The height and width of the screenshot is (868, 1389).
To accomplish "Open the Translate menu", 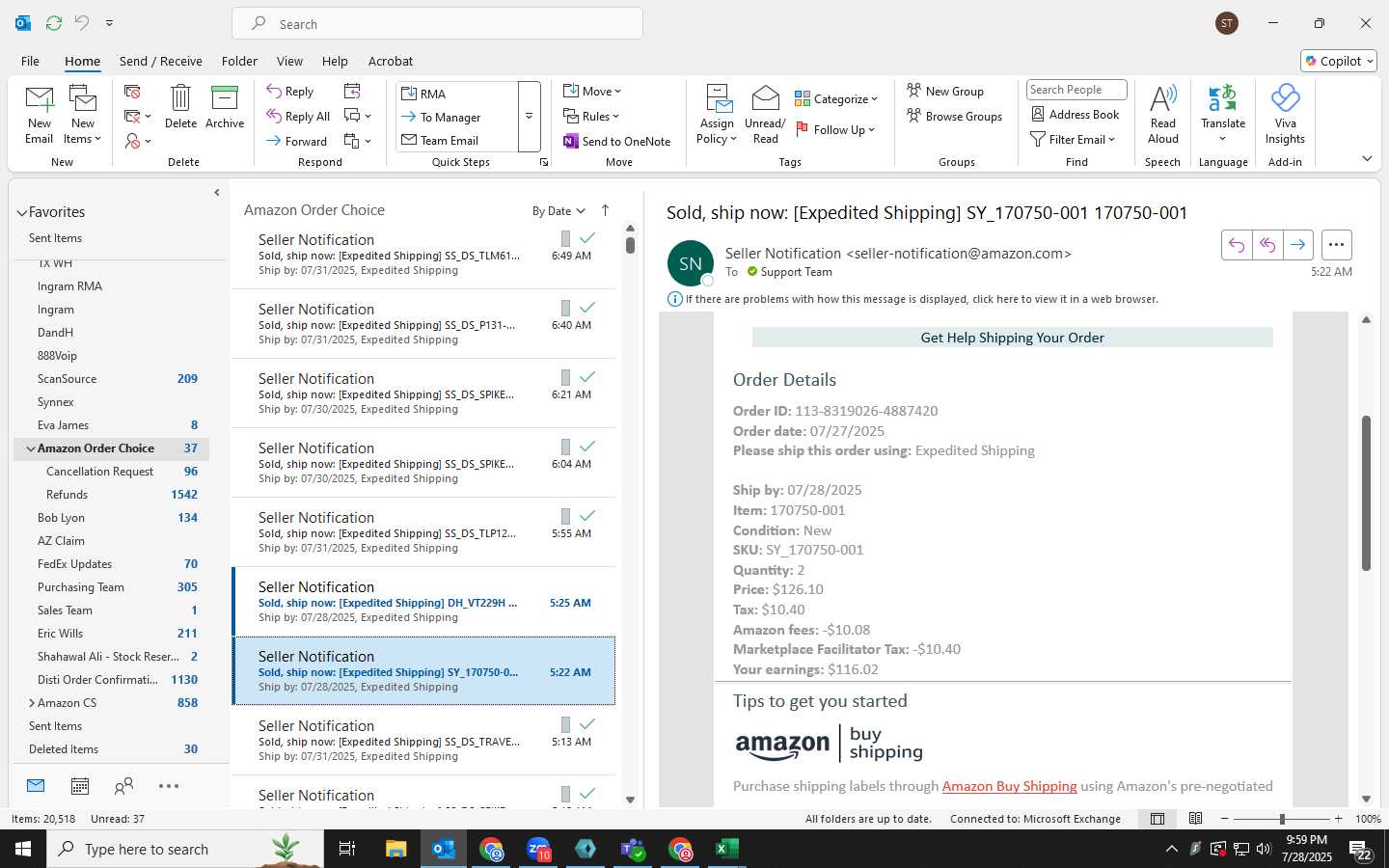I will [x=1223, y=115].
